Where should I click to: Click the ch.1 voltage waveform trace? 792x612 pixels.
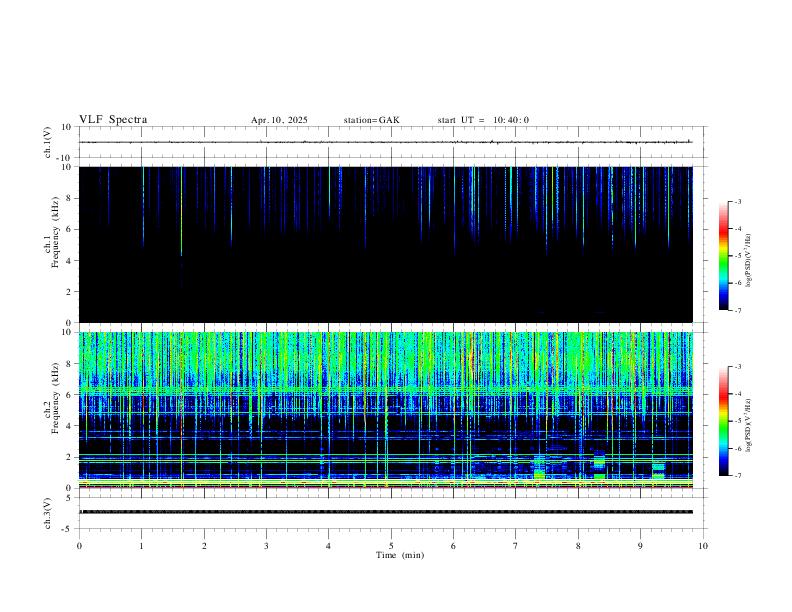(386, 142)
